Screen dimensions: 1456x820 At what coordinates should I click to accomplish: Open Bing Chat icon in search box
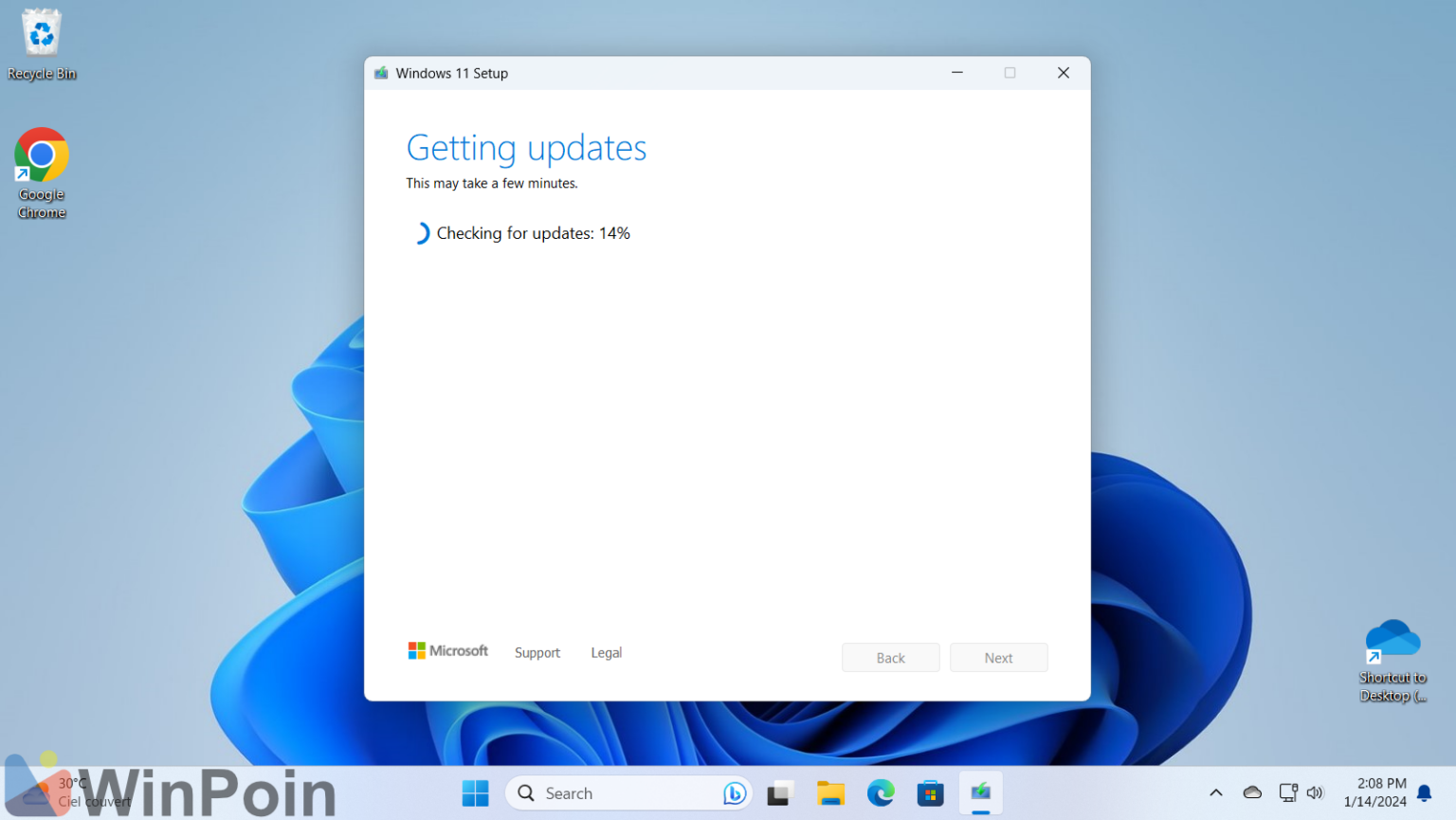734,793
